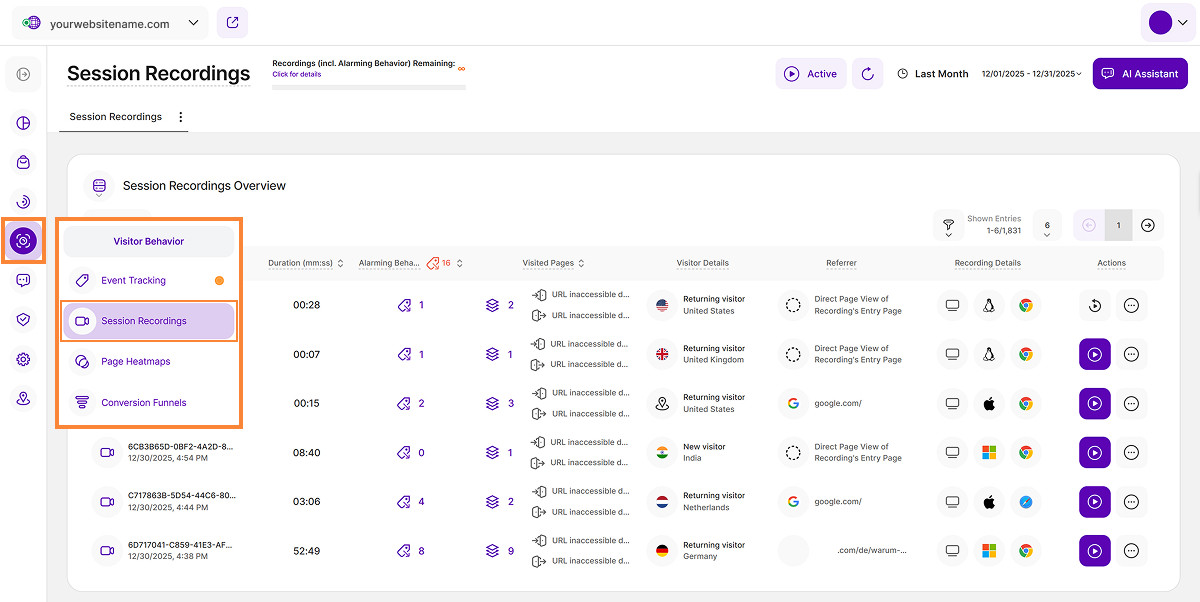Replay the first recording of 00:28 duration
The image size is (1200, 602).
(x=1094, y=305)
